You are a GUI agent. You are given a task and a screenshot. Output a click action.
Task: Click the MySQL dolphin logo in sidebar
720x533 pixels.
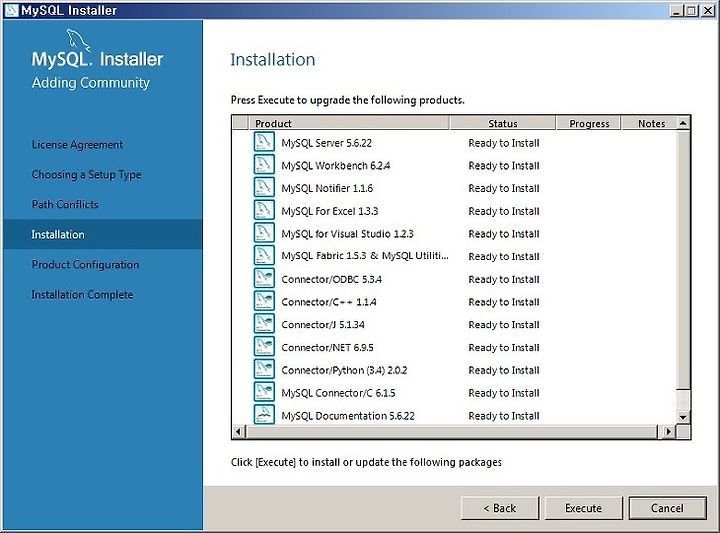(x=78, y=39)
